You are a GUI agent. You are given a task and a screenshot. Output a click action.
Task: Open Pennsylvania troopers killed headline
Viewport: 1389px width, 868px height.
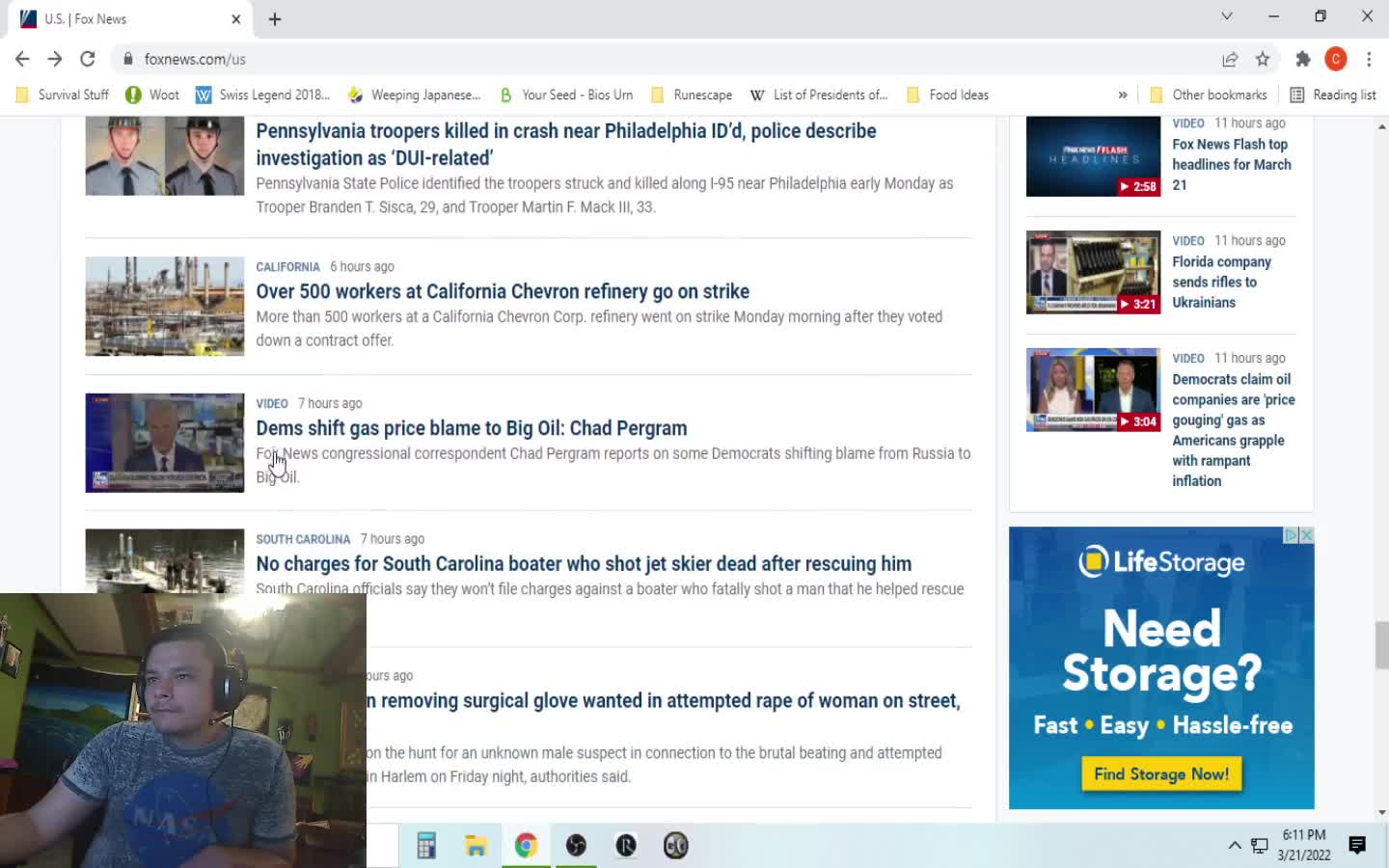pyautogui.click(x=566, y=144)
